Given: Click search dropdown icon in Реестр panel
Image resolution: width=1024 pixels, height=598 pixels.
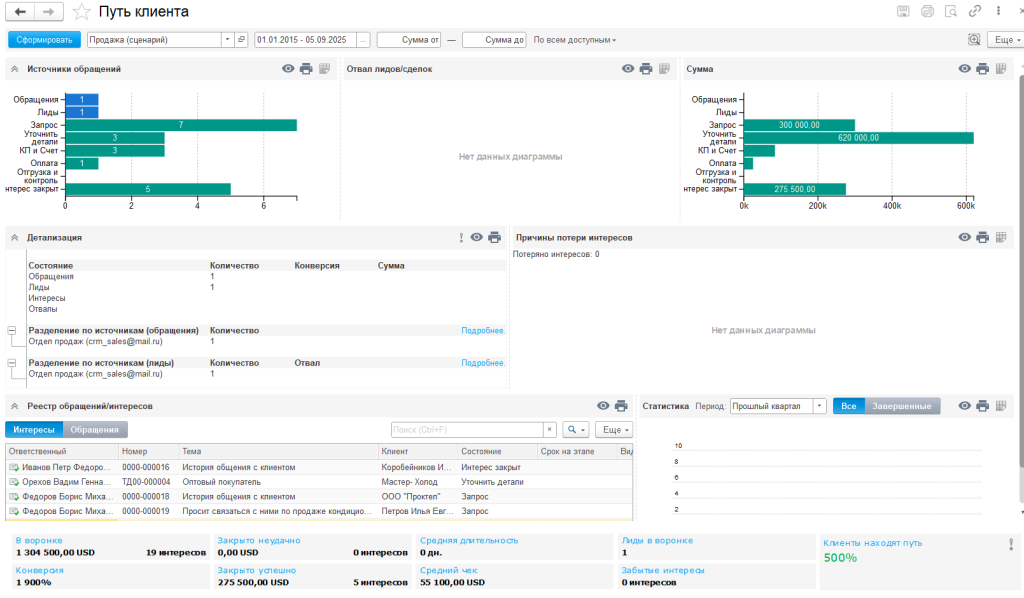Looking at the screenshot, I should coord(576,429).
